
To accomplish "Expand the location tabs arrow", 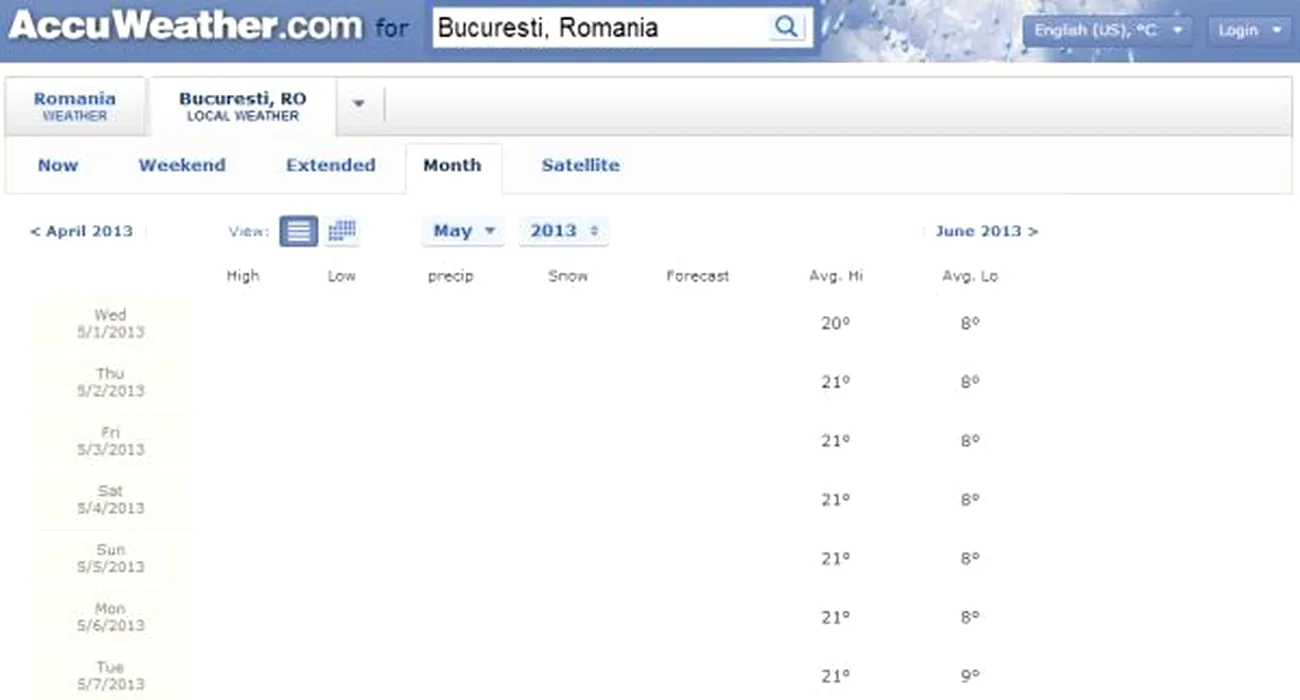I will (x=359, y=104).
